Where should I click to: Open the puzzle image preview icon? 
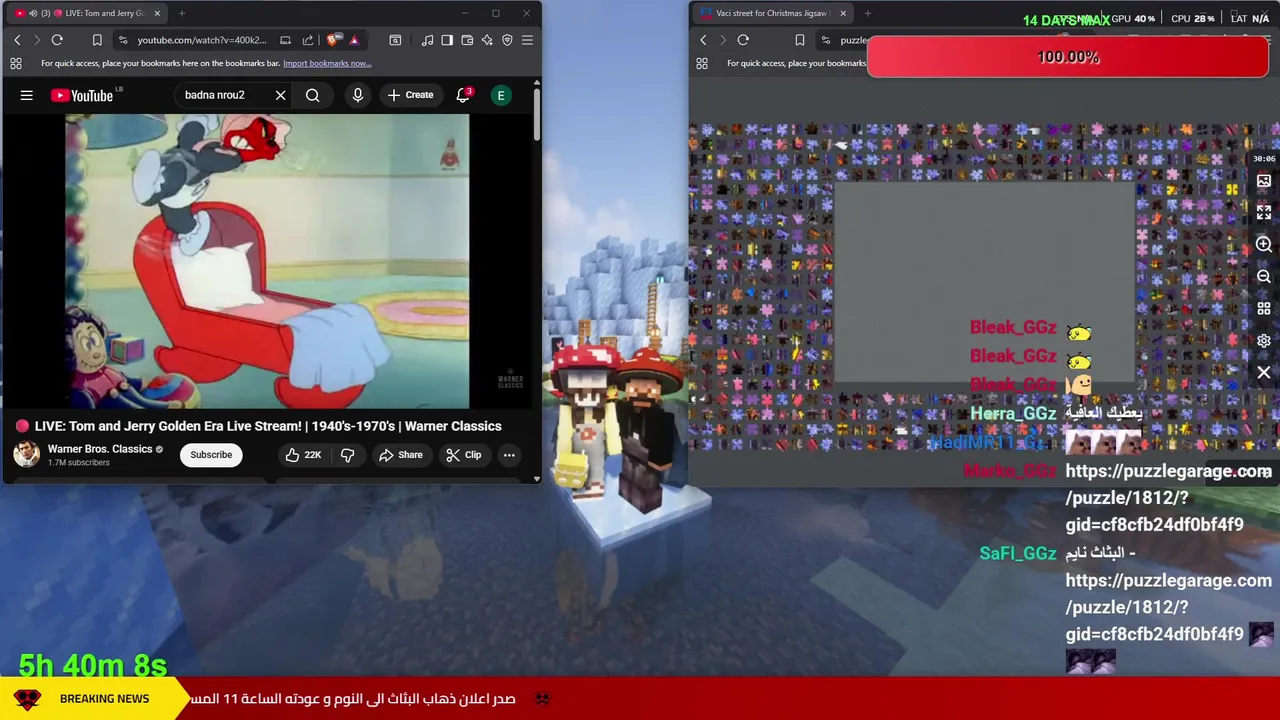coord(1264,181)
